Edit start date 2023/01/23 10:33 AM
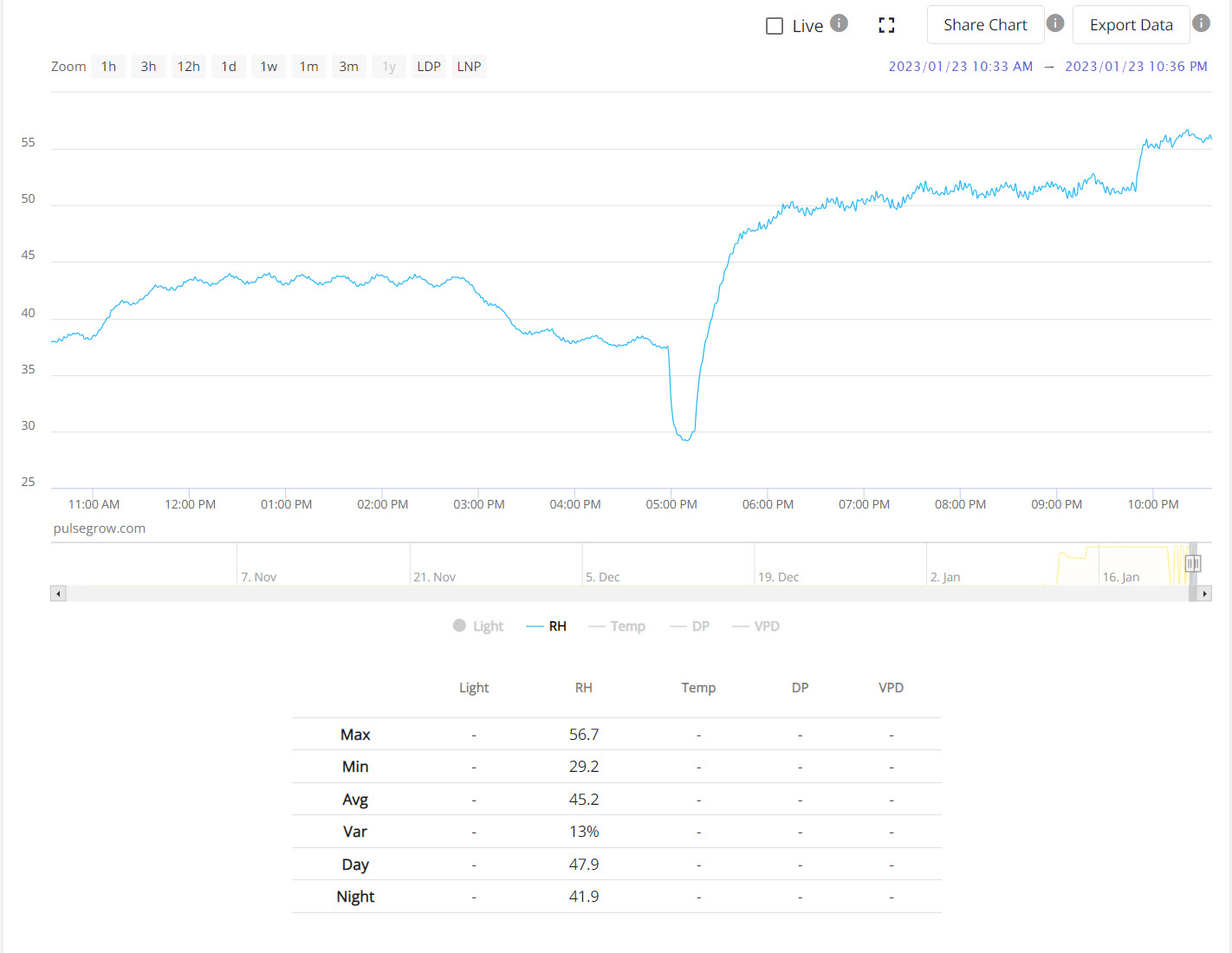The width and height of the screenshot is (1232, 953). (x=960, y=67)
